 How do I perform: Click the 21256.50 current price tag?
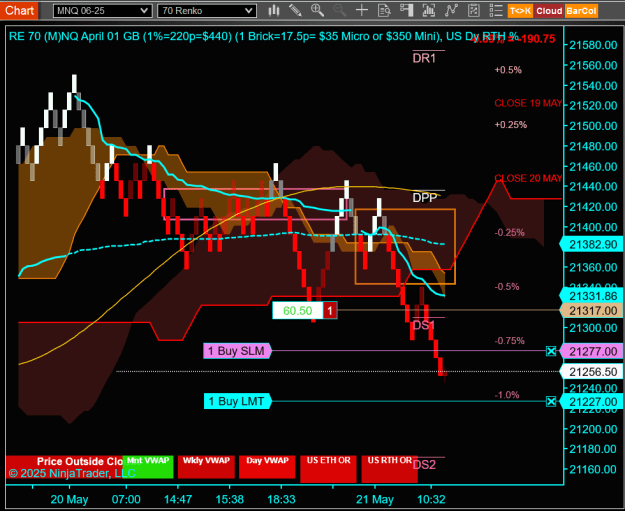pyautogui.click(x=592, y=371)
